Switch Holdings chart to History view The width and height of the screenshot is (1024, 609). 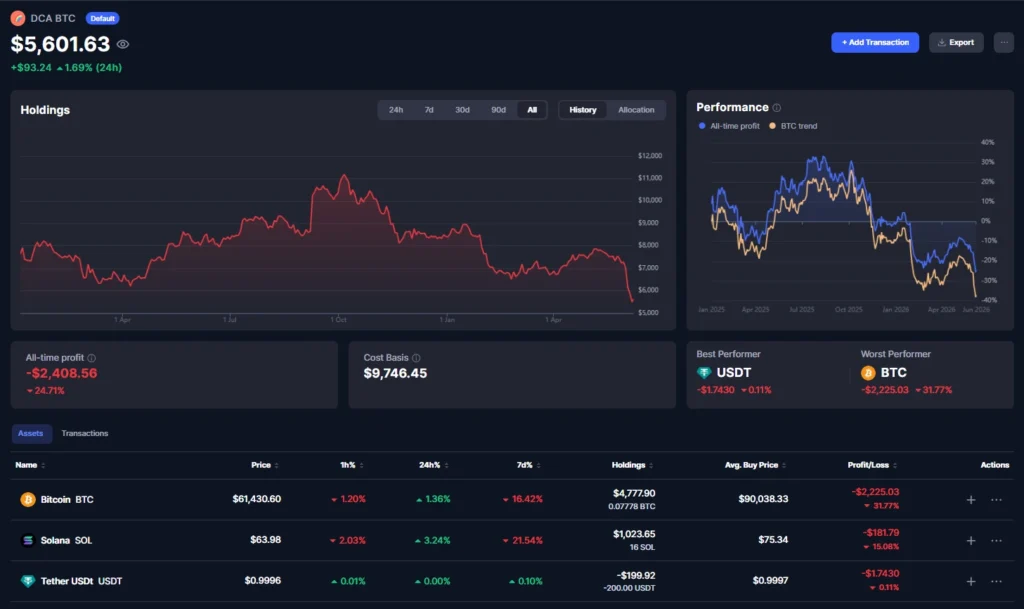tap(583, 110)
